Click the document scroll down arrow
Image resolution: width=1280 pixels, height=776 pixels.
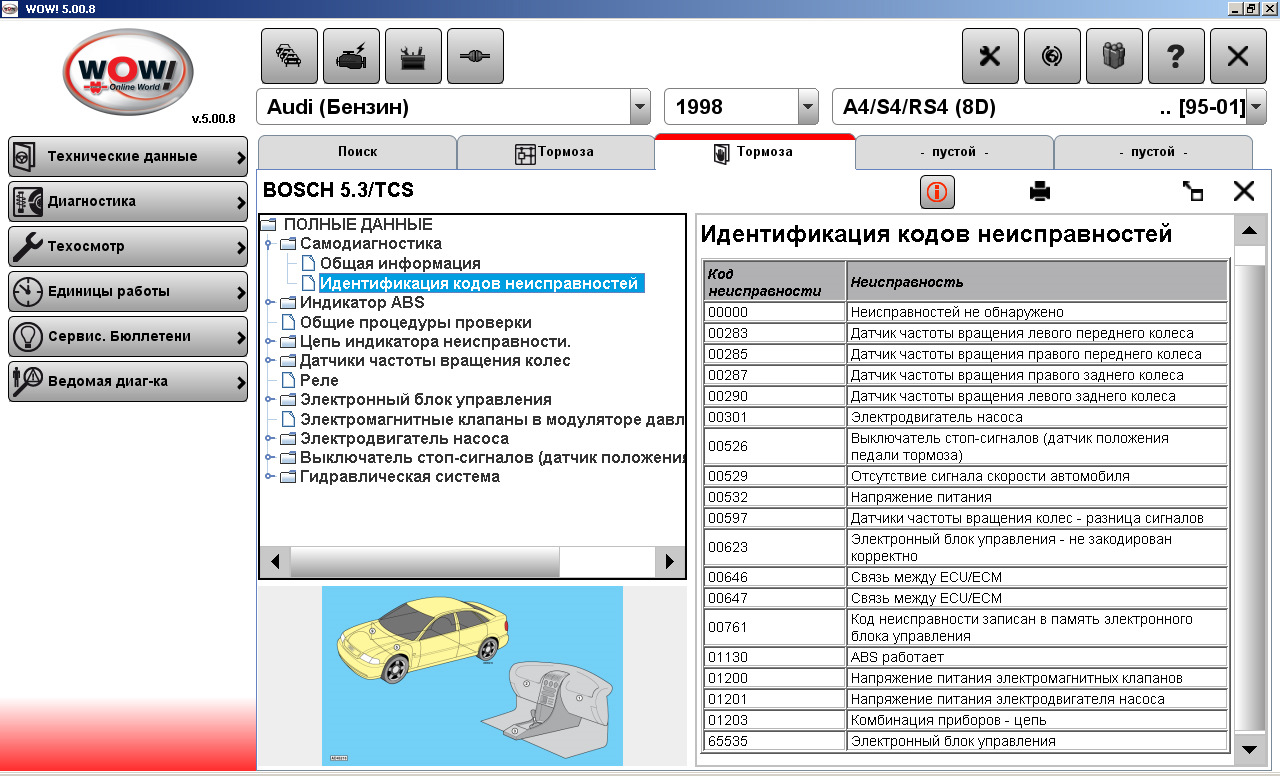pyautogui.click(x=1249, y=748)
